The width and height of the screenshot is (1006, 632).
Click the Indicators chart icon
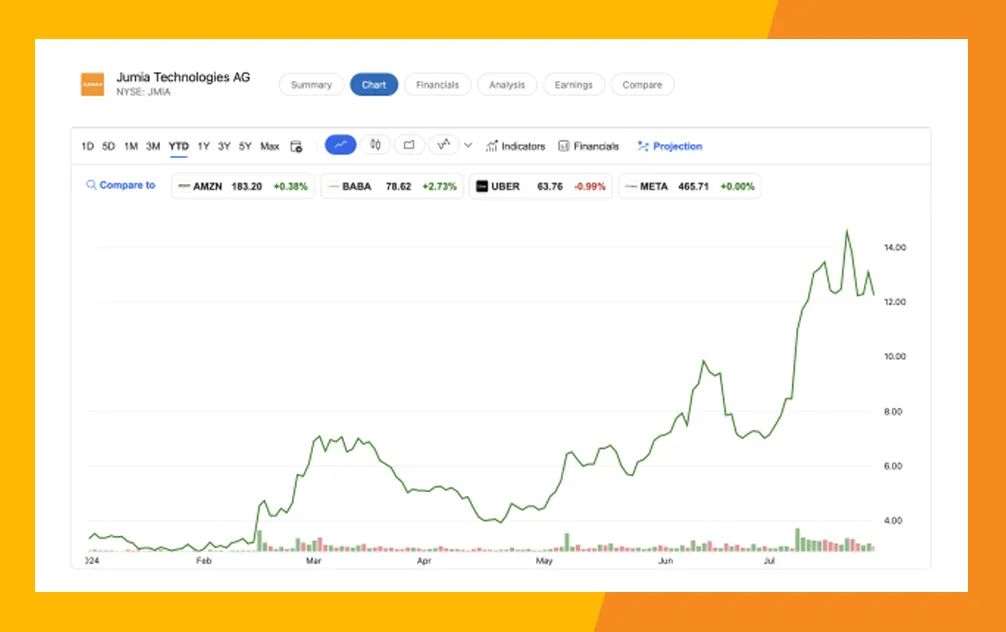coord(492,146)
